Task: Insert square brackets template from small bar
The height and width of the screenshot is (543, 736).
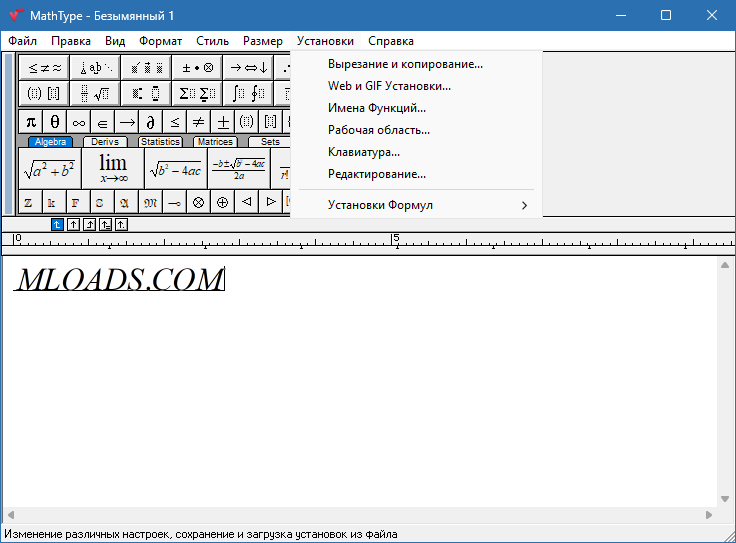Action: (x=271, y=122)
